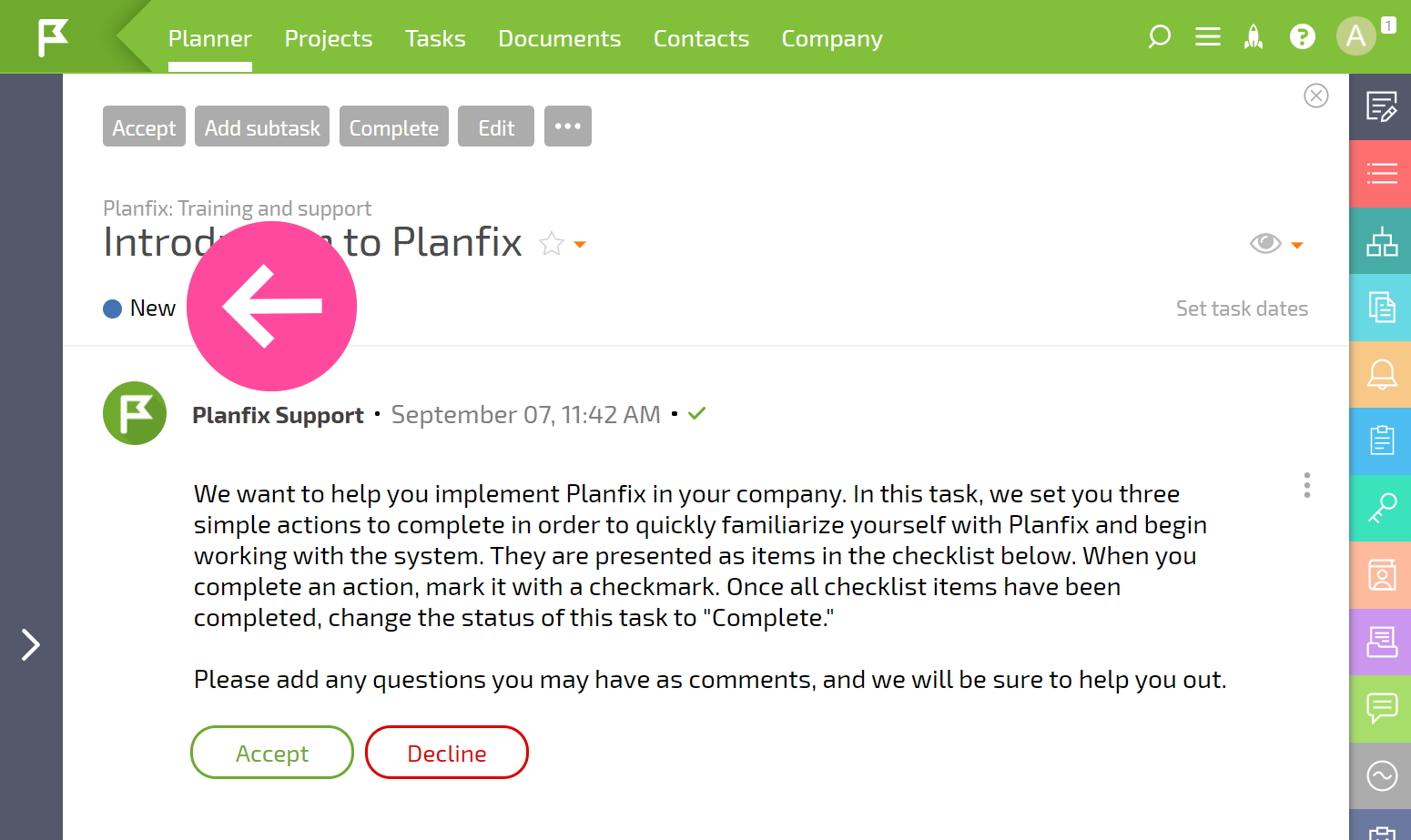
Task: Switch to the Documents tab
Action: [x=560, y=38]
